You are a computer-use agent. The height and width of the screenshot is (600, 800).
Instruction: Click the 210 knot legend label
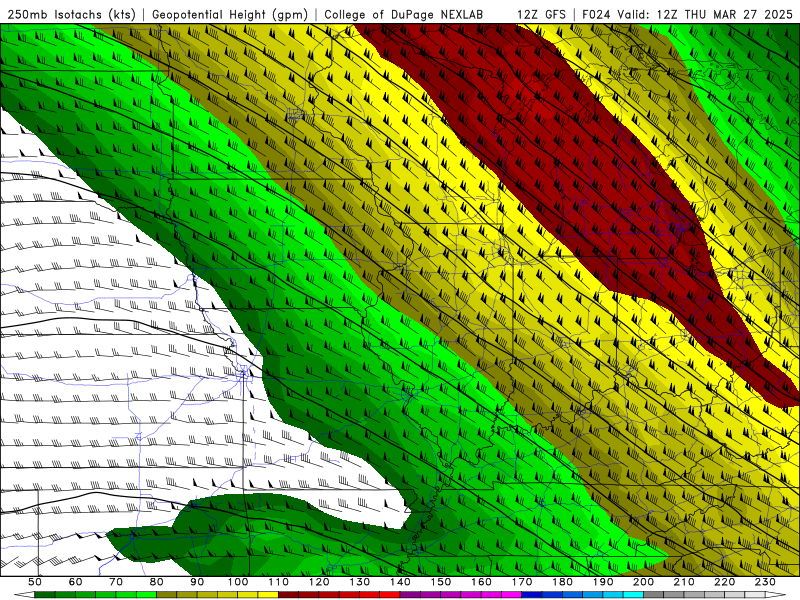pos(684,582)
